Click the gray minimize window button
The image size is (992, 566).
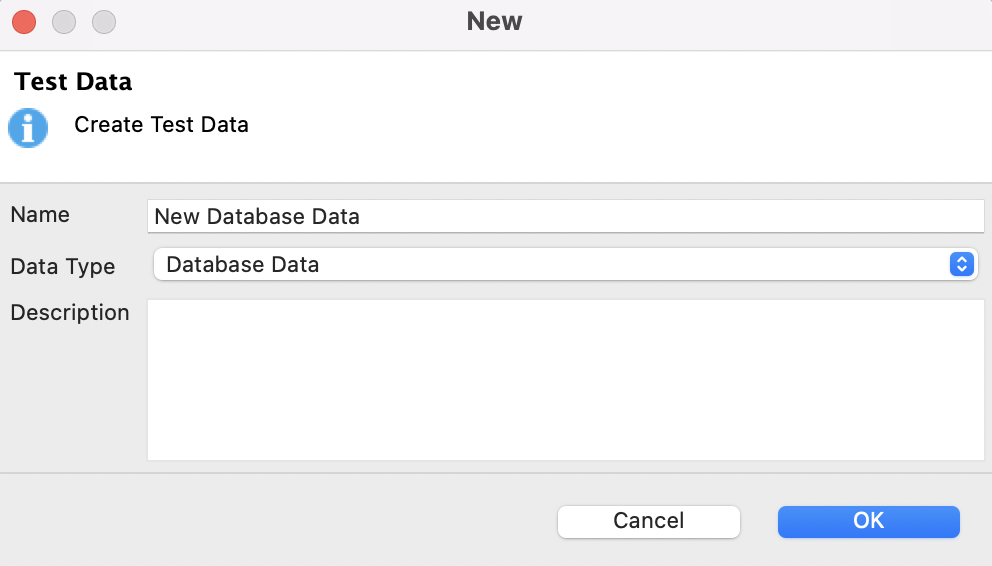click(x=64, y=21)
